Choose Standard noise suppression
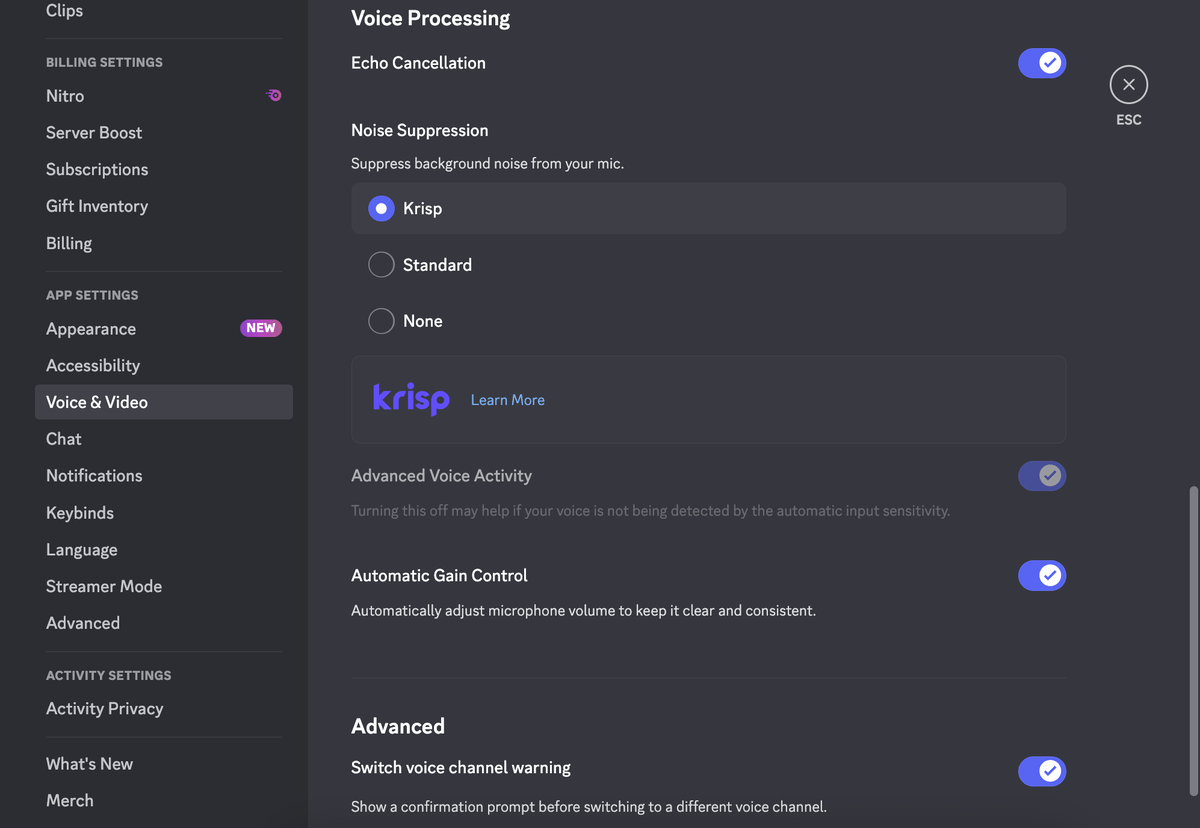1200x828 pixels. pyautogui.click(x=381, y=265)
